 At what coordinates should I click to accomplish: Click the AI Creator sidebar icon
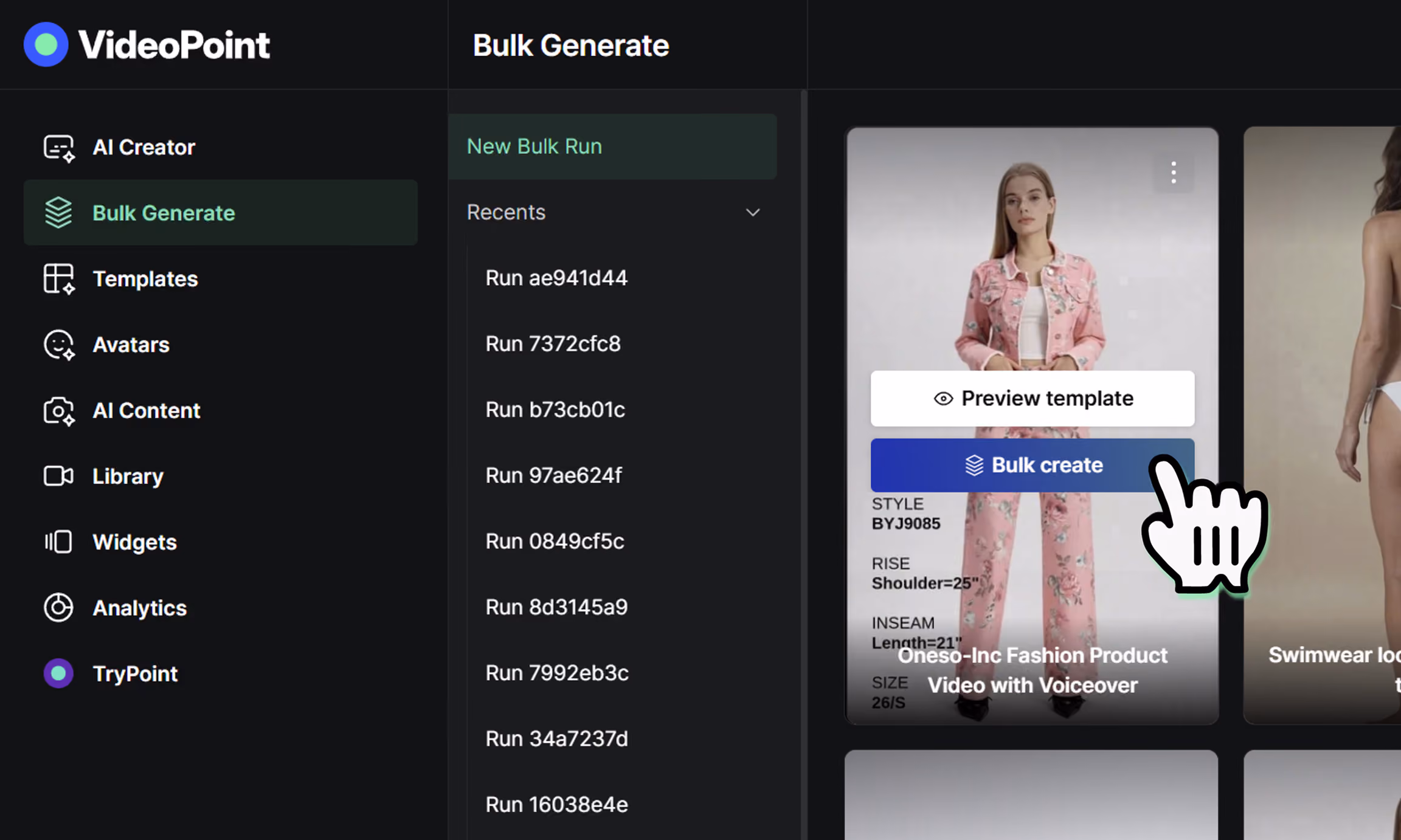(x=59, y=148)
